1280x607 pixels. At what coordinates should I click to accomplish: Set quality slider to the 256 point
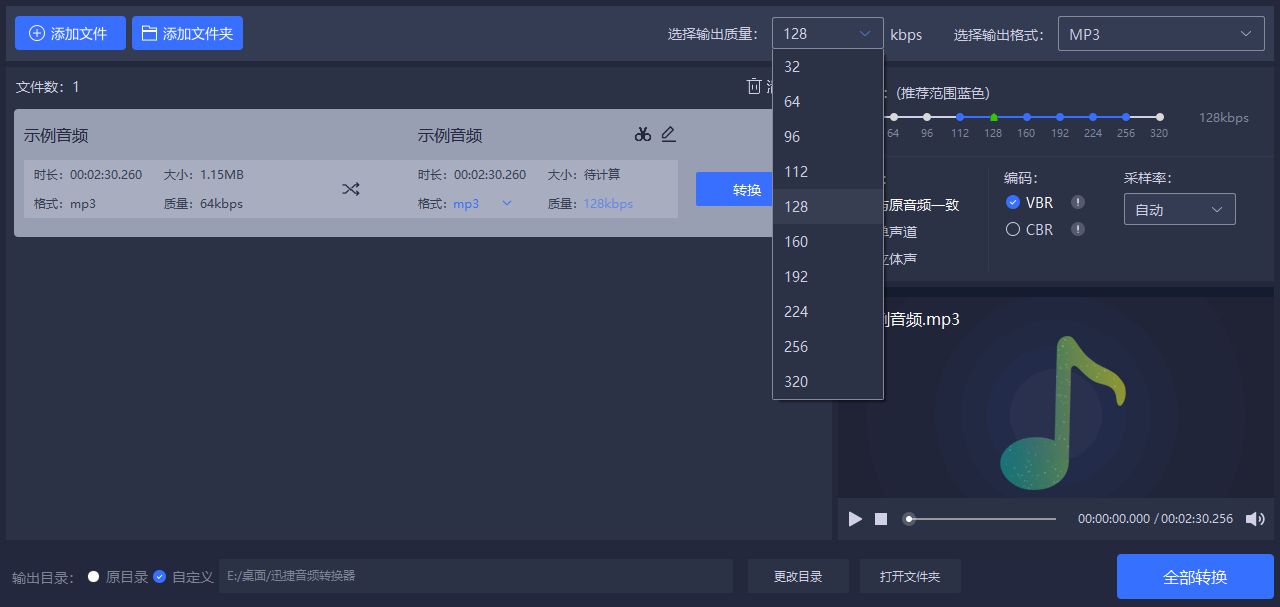point(1126,117)
